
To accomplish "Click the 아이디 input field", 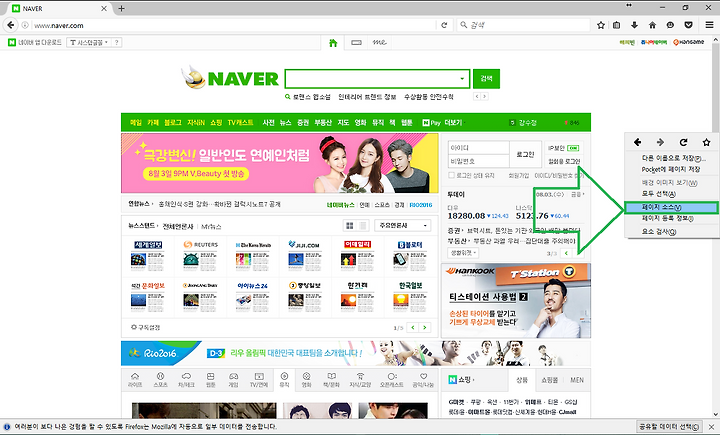I will click(x=478, y=148).
